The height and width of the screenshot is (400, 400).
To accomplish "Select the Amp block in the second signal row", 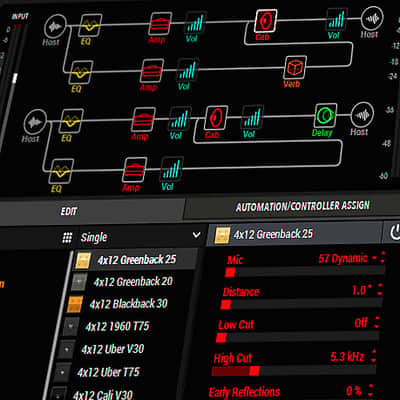I will 152,70.
